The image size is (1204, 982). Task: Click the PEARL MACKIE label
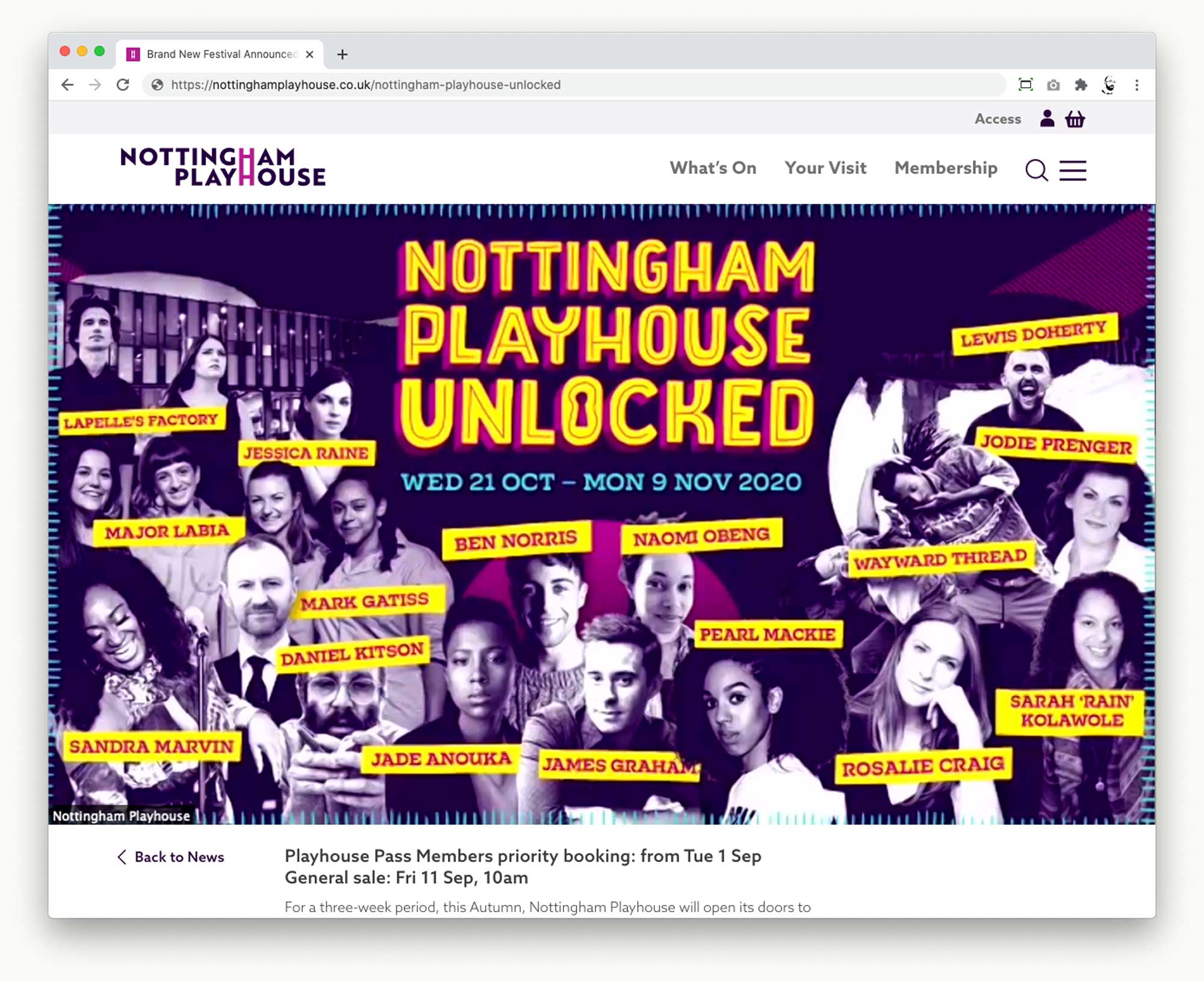point(768,634)
